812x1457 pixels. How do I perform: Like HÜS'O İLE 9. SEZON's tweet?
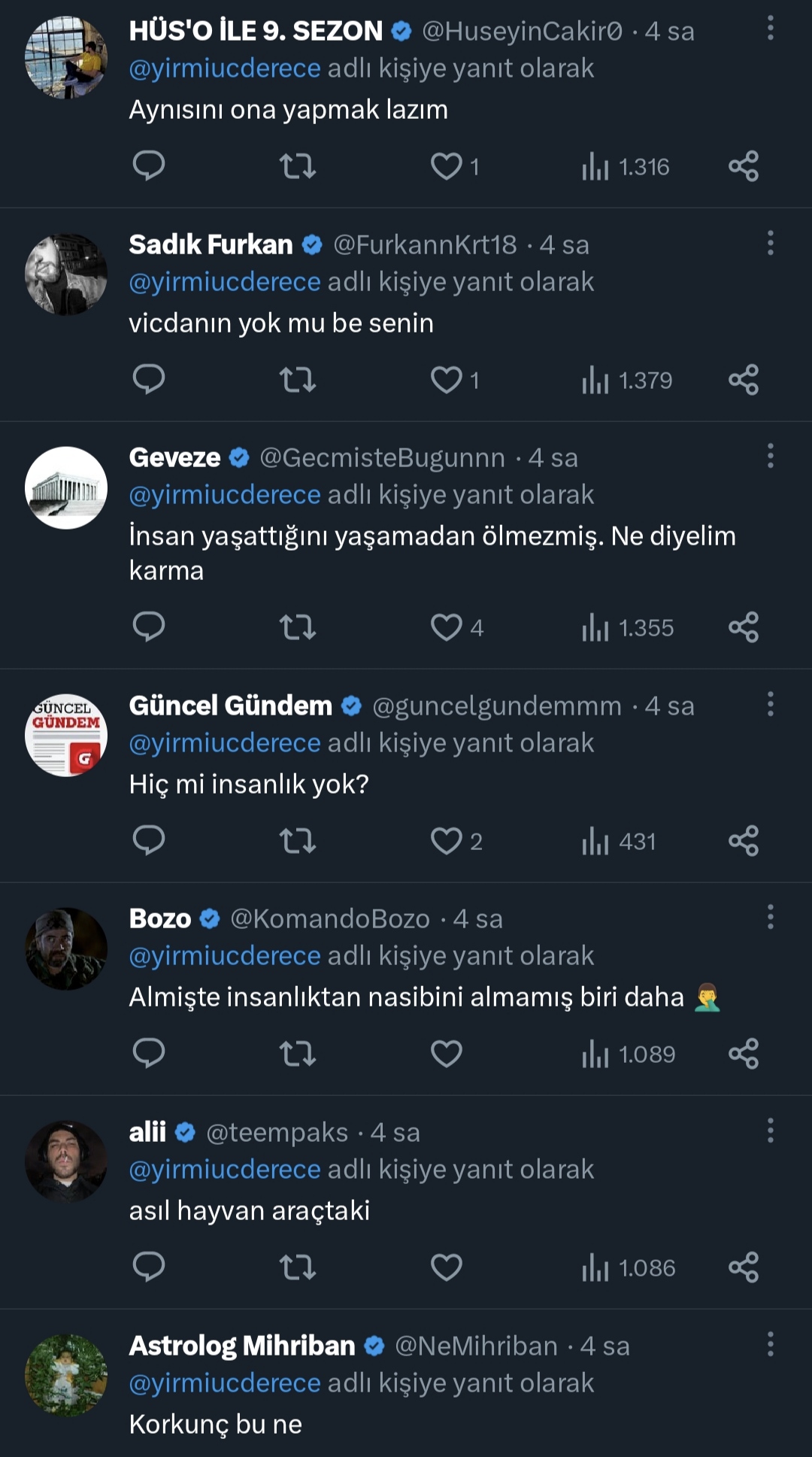446,165
